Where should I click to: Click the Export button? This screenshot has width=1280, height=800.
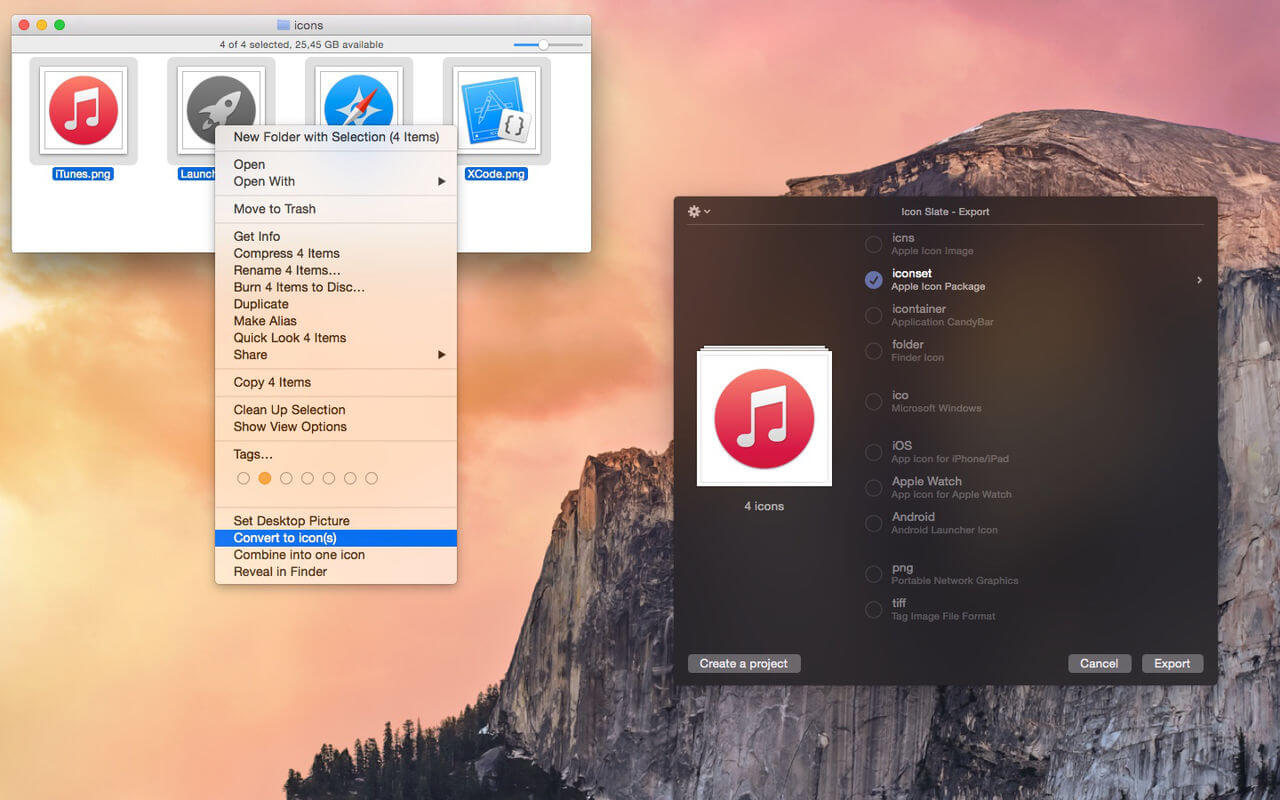click(x=1172, y=664)
